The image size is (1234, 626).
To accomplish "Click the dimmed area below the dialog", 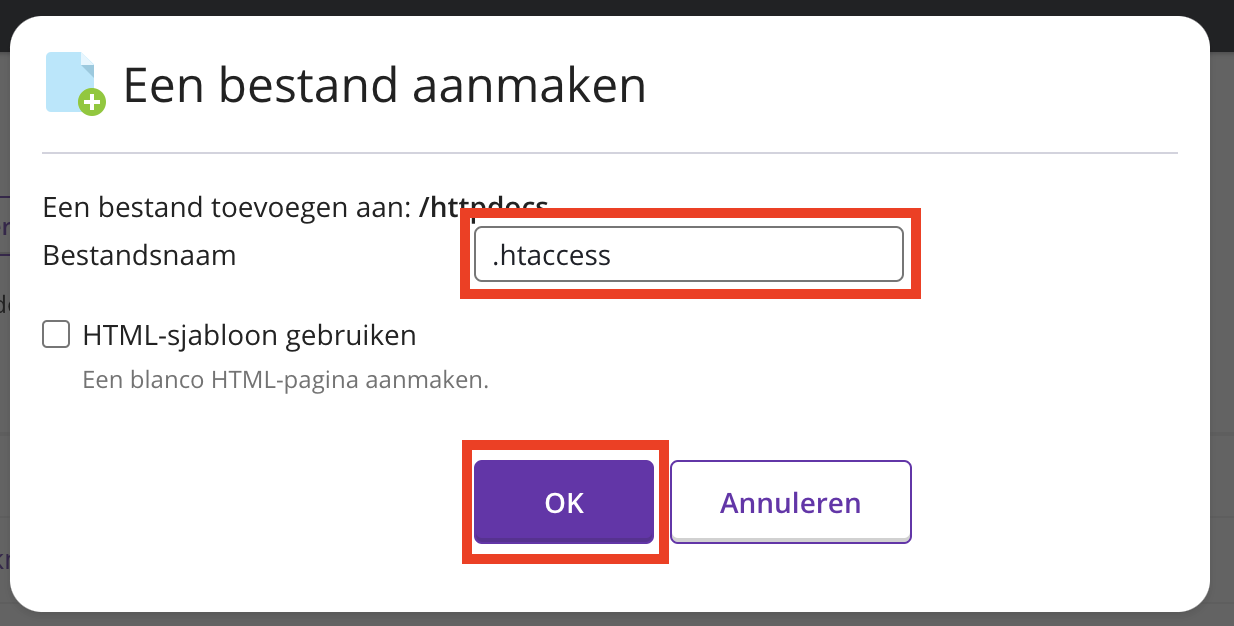I will pyautogui.click(x=617, y=620).
